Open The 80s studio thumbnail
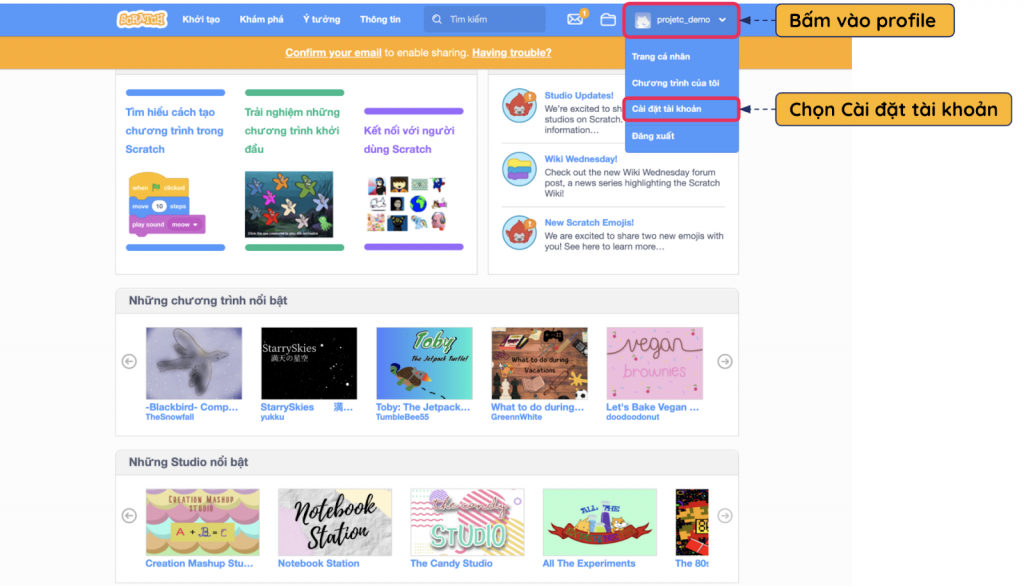The width and height of the screenshot is (1024, 587). click(692, 522)
